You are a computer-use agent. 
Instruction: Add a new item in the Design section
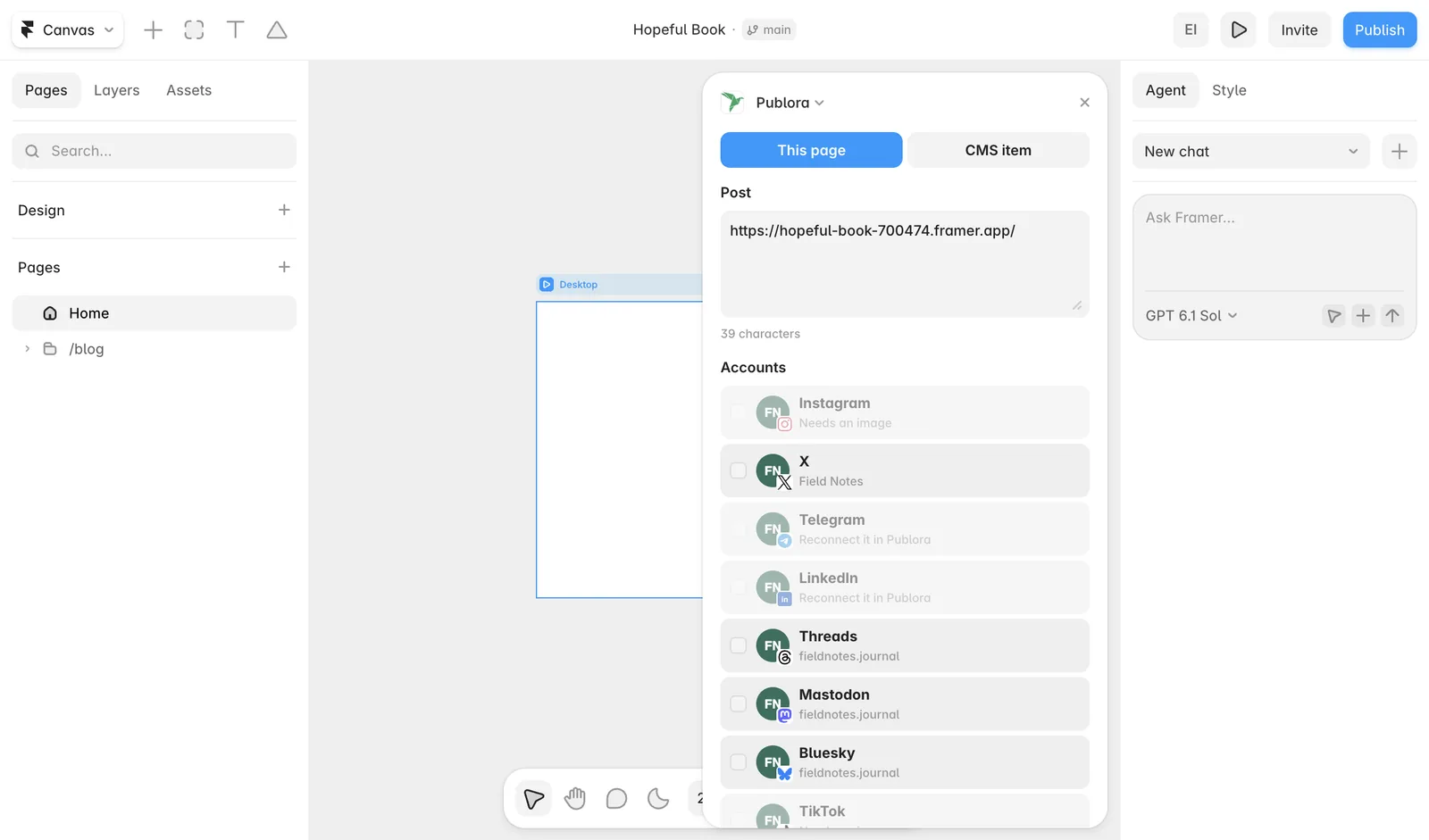(x=284, y=210)
